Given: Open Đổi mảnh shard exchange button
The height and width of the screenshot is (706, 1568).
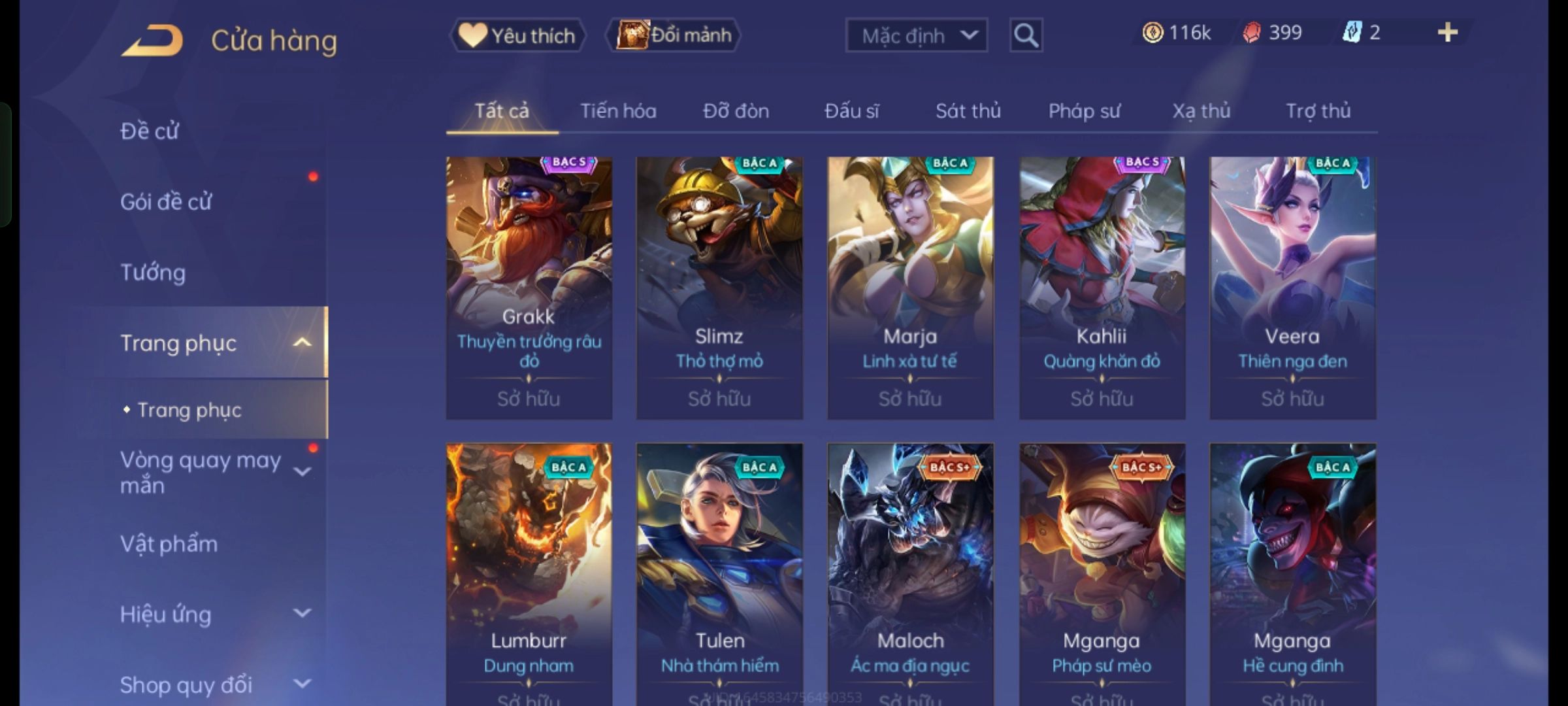Looking at the screenshot, I should point(674,35).
